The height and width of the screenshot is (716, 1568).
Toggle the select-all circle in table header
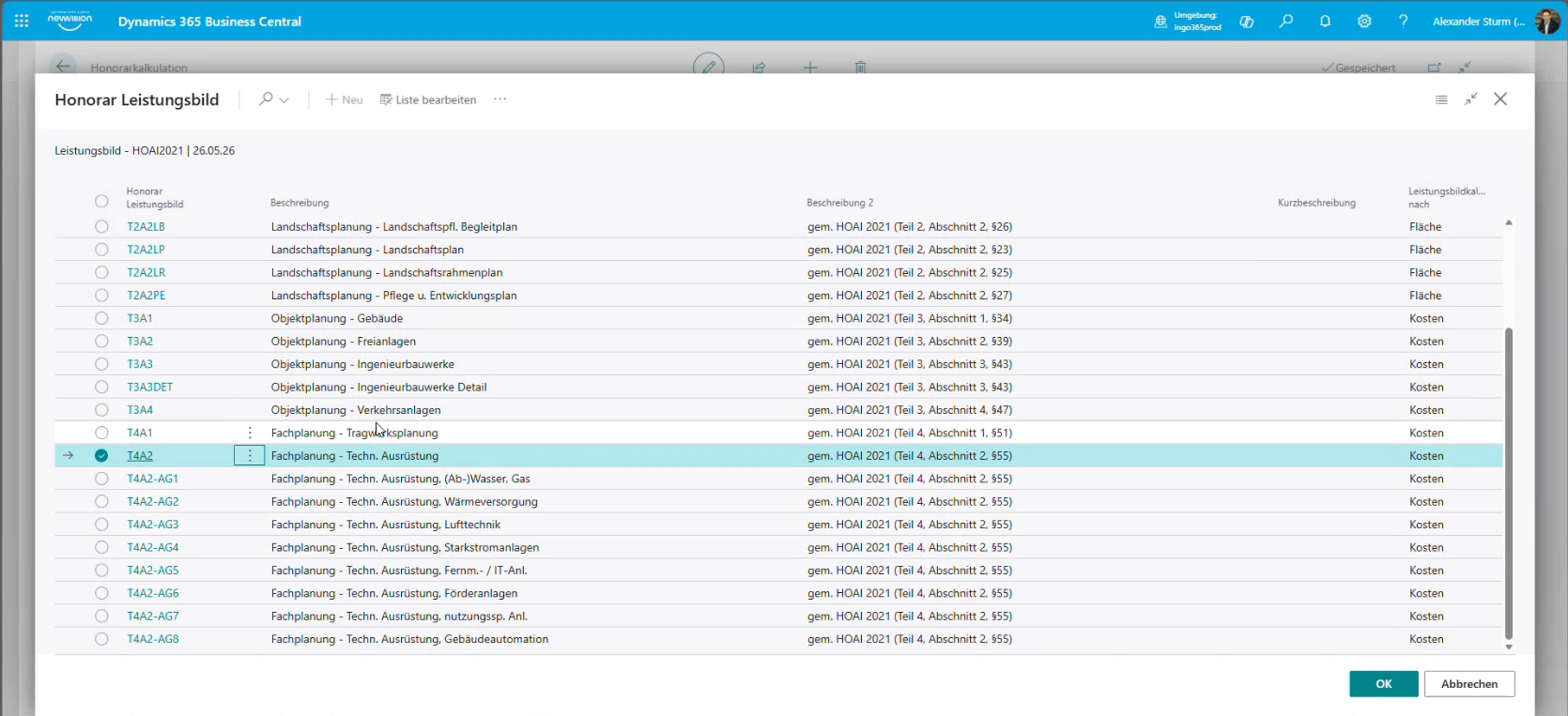pos(101,201)
